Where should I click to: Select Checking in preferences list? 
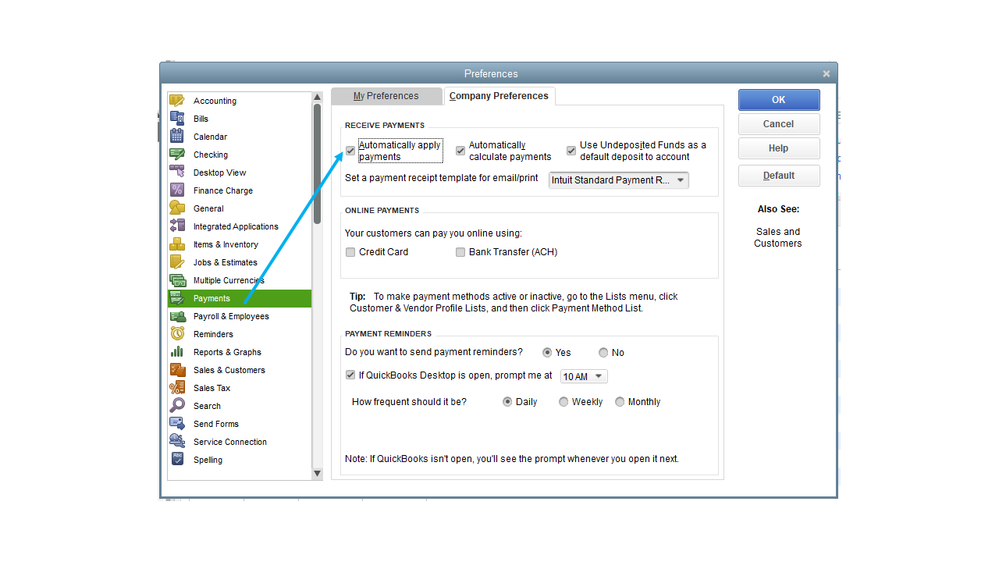point(240,155)
